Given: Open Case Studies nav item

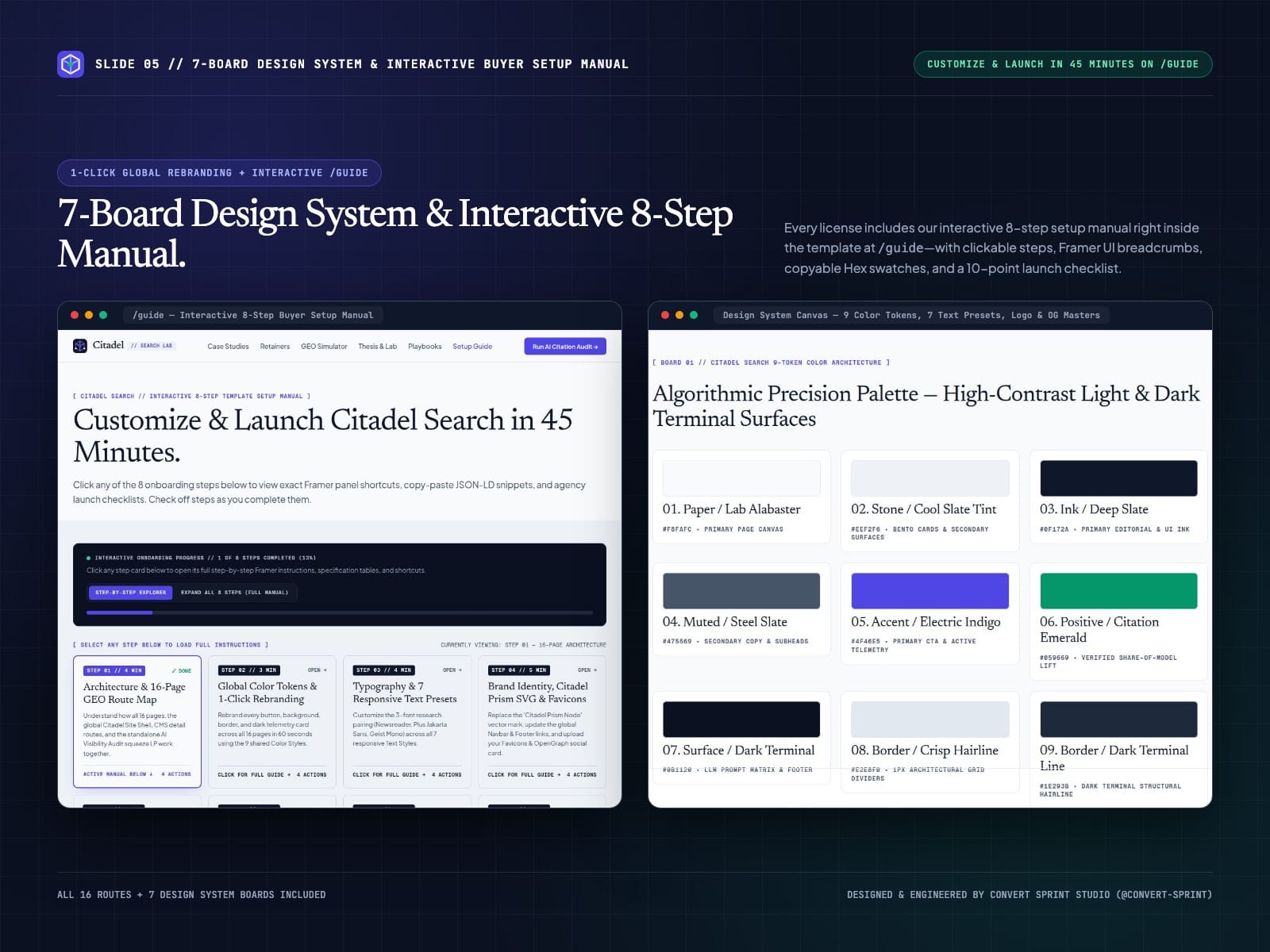Looking at the screenshot, I should 228,347.
